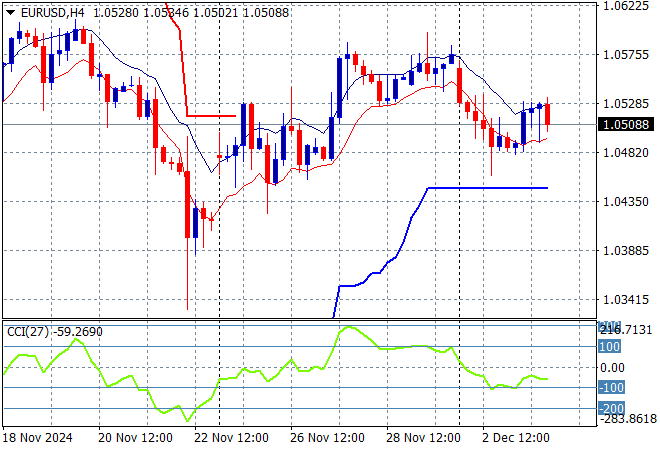The width and height of the screenshot is (660, 450).
Task: Click the CCI 100 level label
Action: pos(610,346)
